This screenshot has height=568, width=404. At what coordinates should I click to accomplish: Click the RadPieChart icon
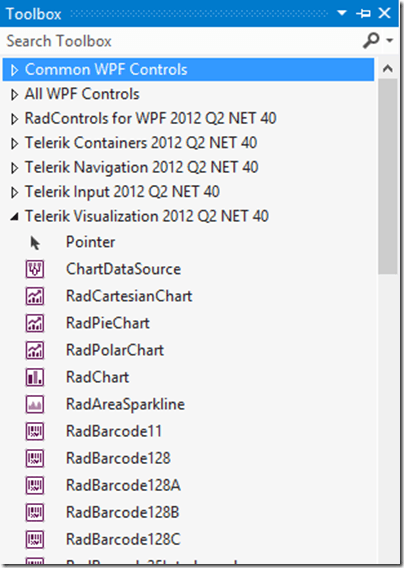click(x=35, y=323)
